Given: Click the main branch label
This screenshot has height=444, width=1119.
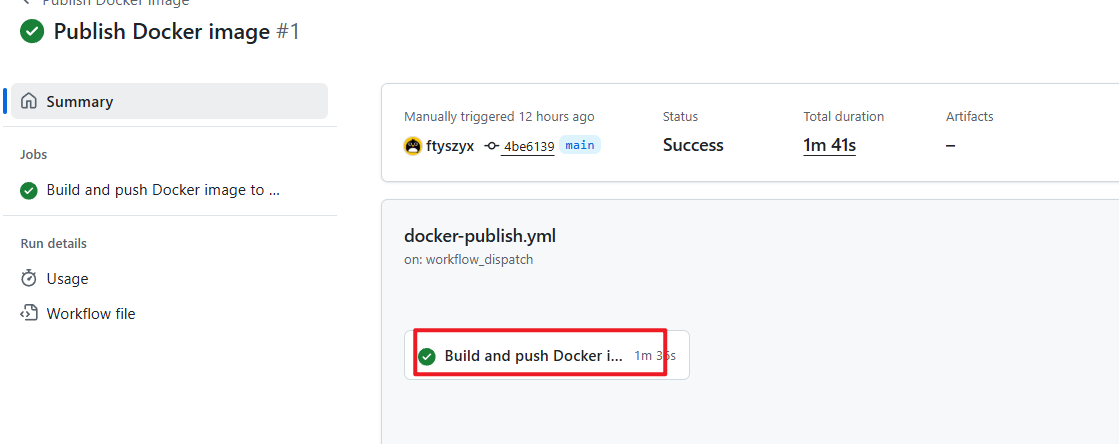Looking at the screenshot, I should pos(580,145).
